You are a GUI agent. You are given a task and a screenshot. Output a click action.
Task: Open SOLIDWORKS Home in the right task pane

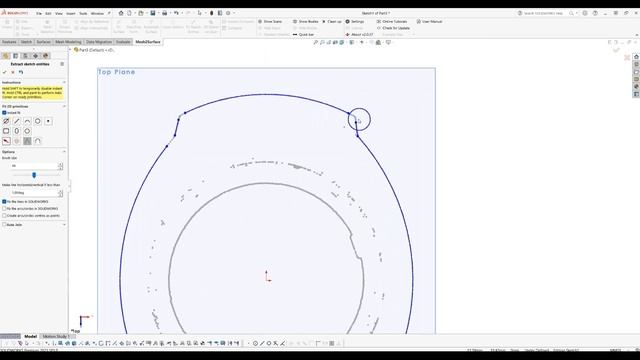[x=636, y=57]
